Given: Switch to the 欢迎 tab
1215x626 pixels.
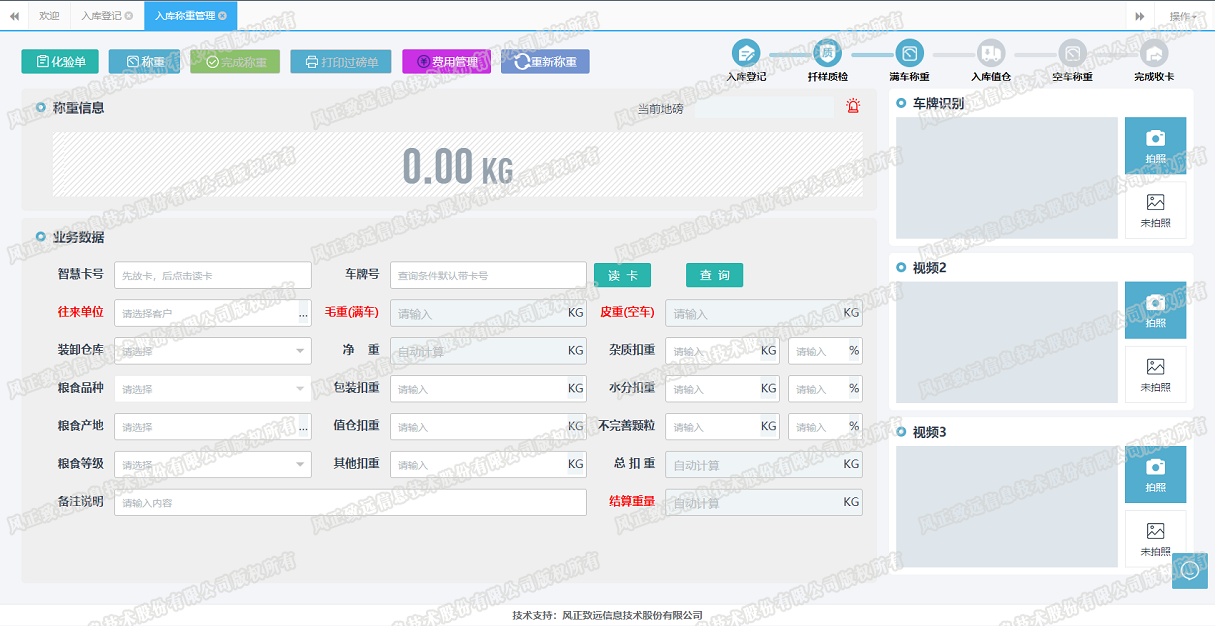Looking at the screenshot, I should pos(49,16).
